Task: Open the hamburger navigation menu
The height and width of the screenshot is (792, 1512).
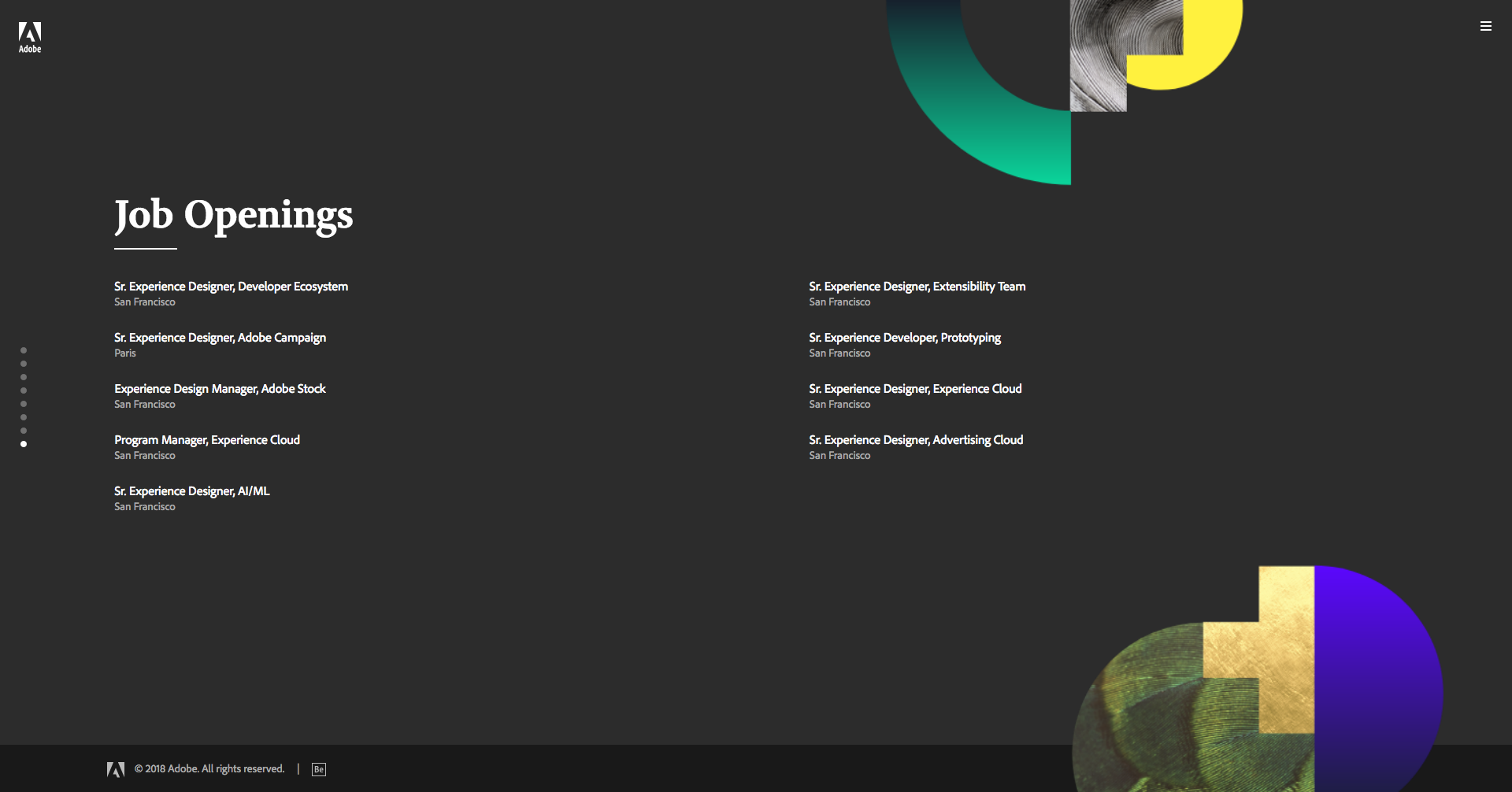Action: coord(1486,26)
